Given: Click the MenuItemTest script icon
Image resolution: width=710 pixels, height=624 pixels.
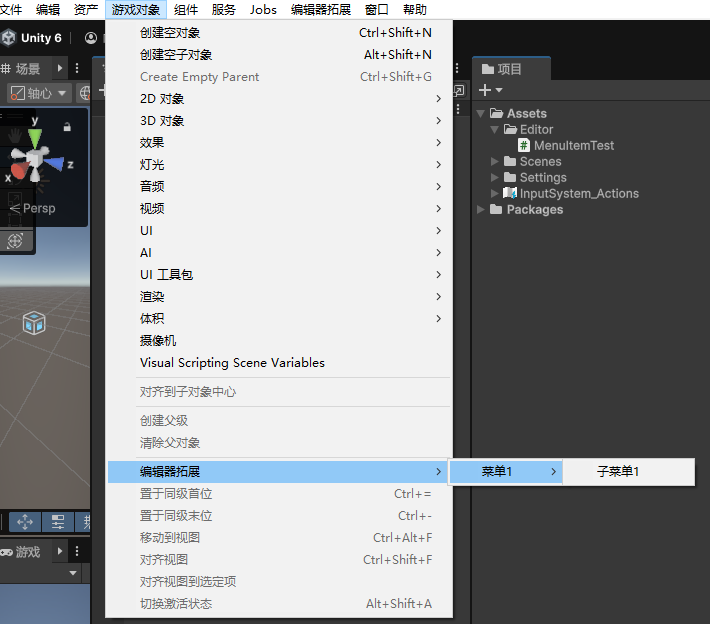Looking at the screenshot, I should pyautogui.click(x=524, y=146).
